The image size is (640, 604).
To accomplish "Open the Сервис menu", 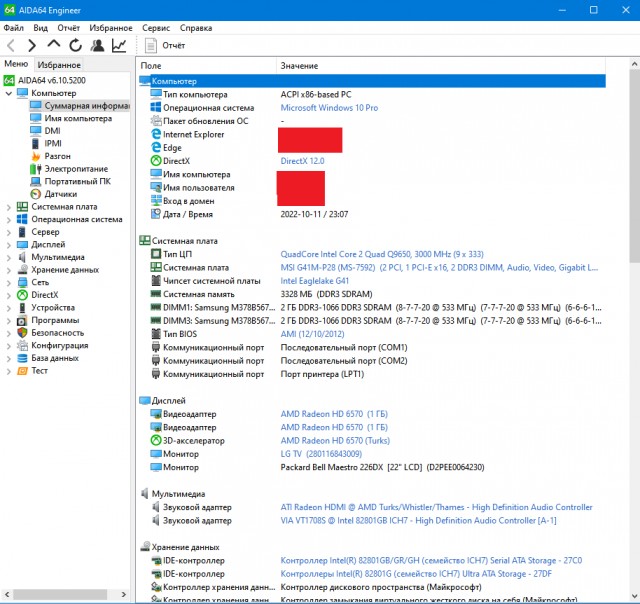I will click(x=156, y=28).
